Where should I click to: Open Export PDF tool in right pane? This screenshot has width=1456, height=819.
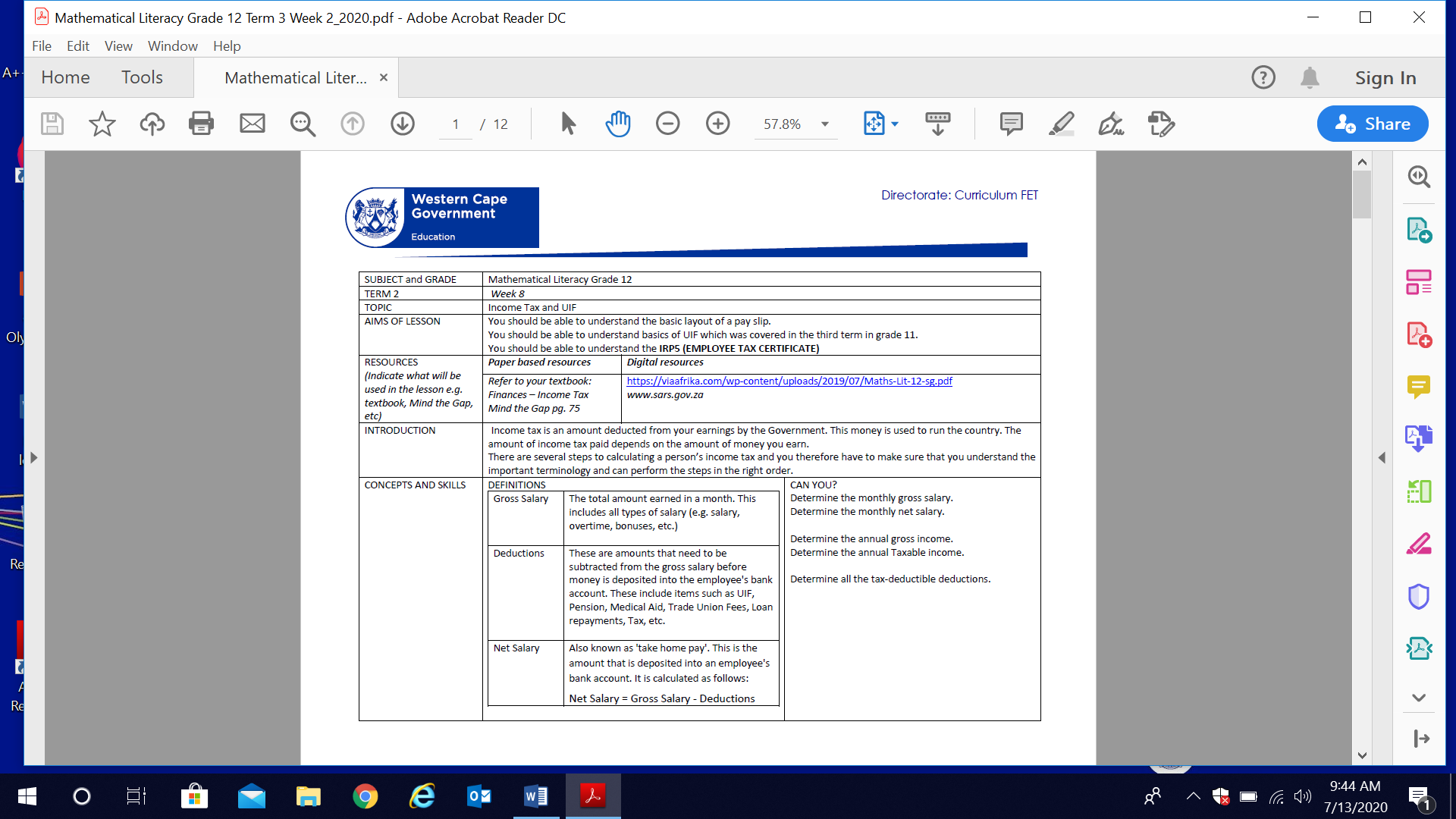point(1419,230)
